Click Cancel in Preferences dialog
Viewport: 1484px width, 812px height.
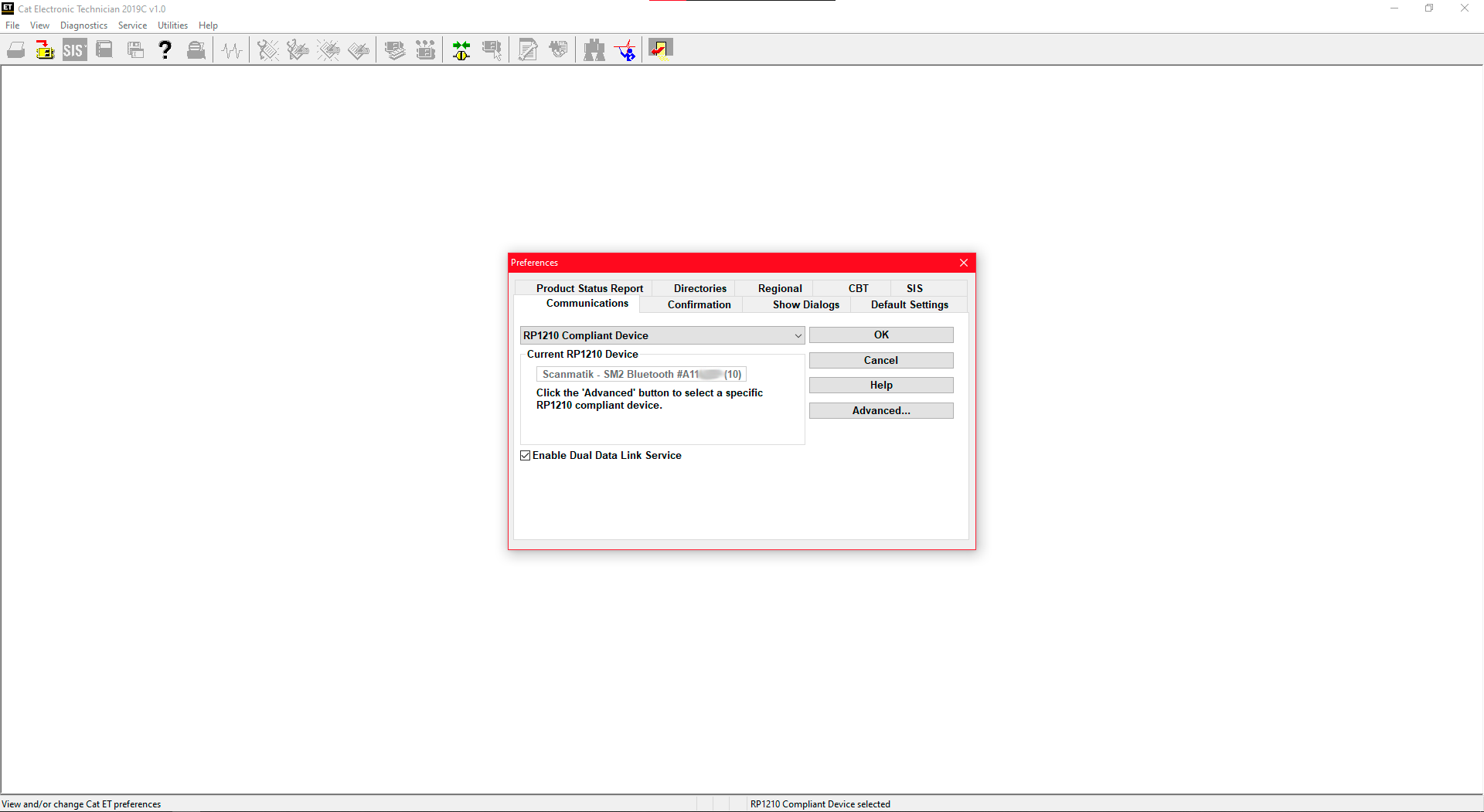[881, 360]
